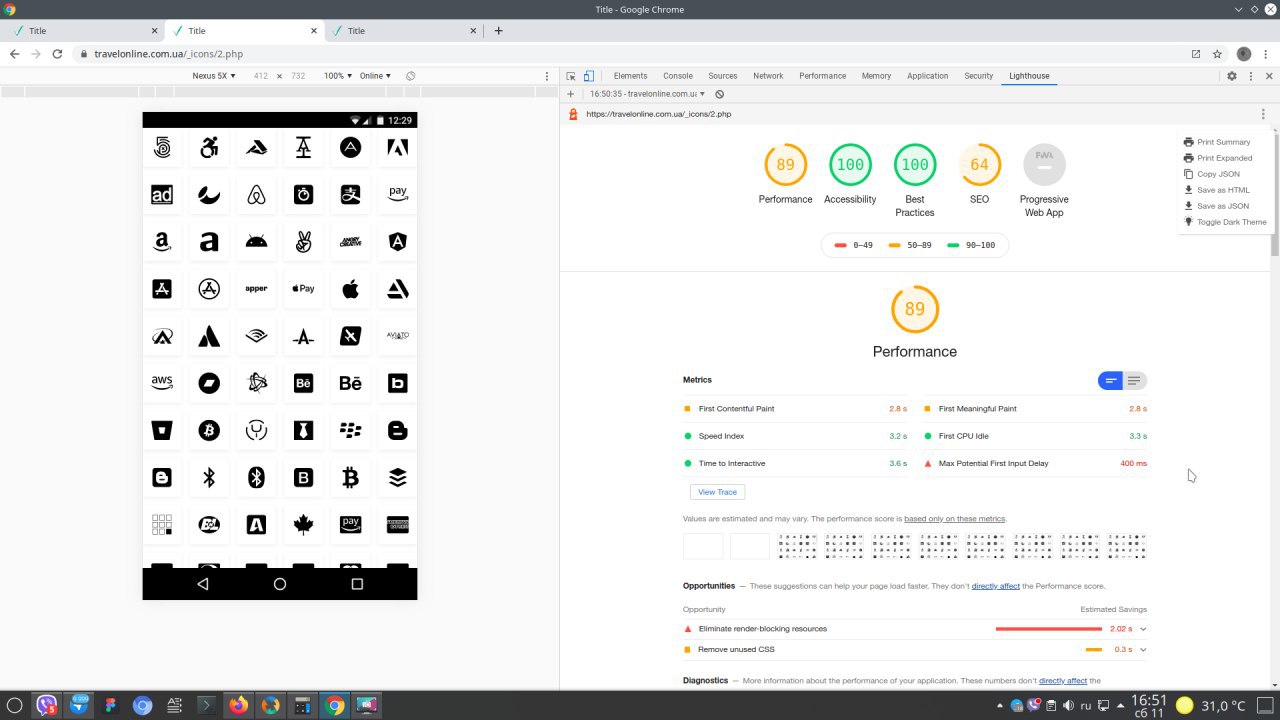Image resolution: width=1280 pixels, height=720 pixels.
Task: Click the BlackBerry icon in the page
Action: (x=350, y=430)
